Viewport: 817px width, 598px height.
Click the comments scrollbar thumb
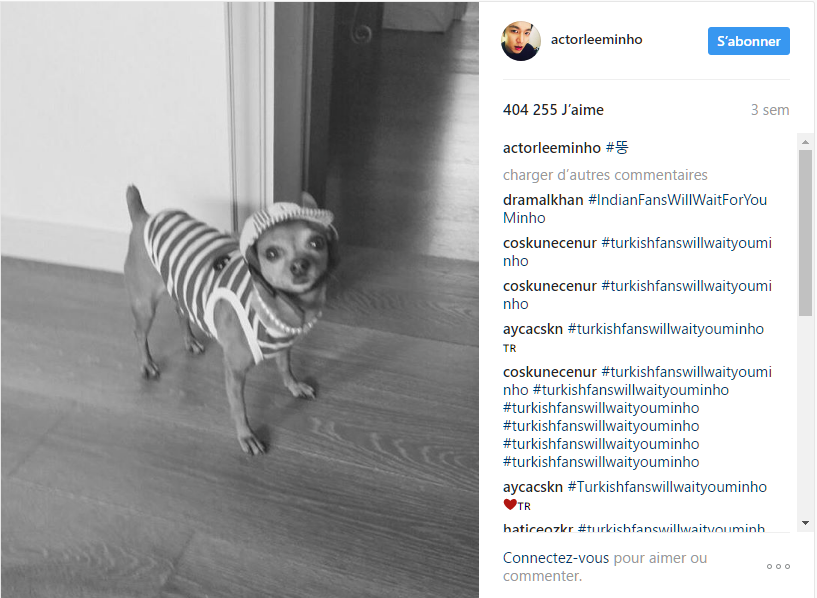(805, 233)
